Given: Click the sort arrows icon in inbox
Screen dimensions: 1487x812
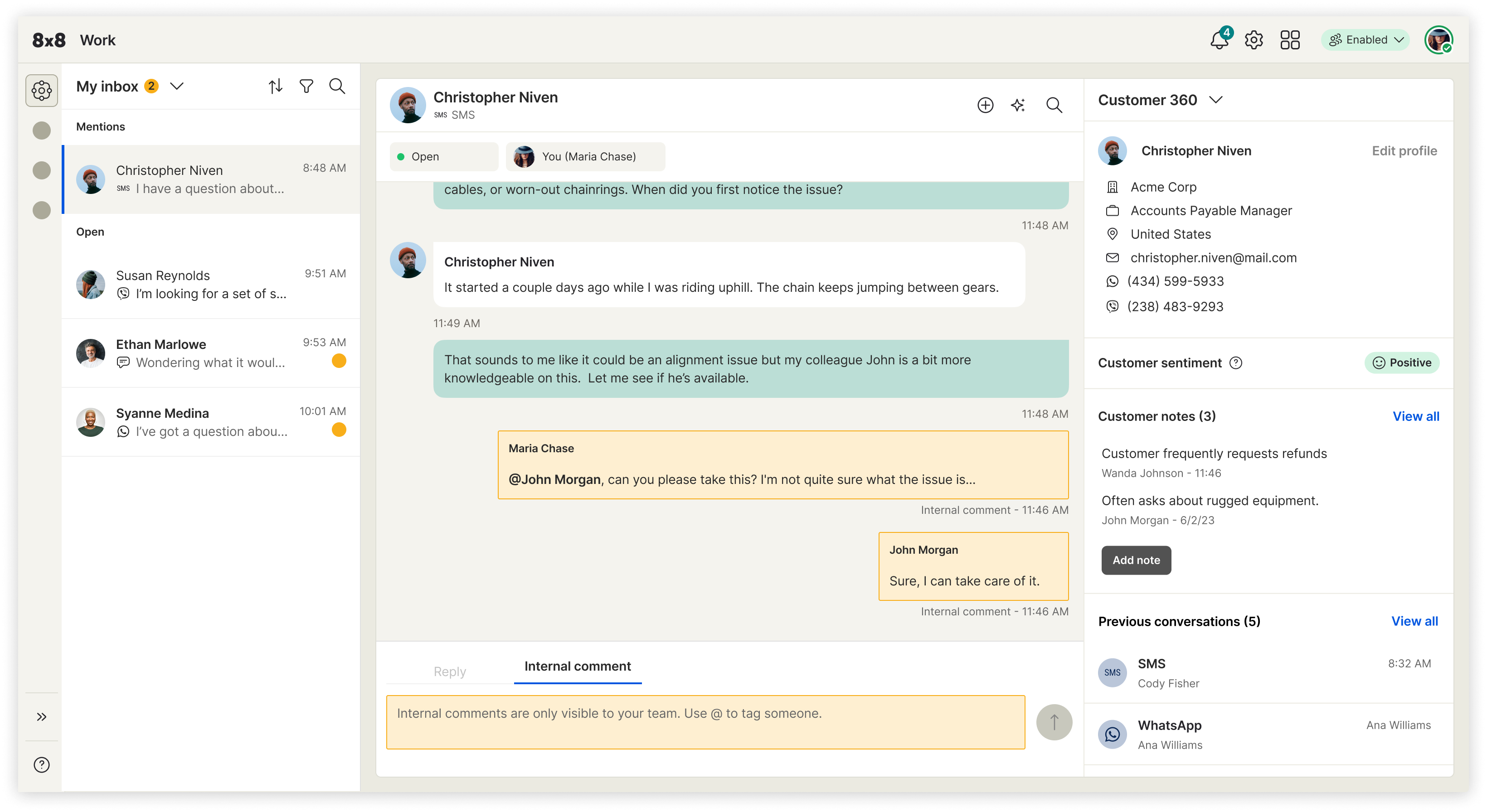Looking at the screenshot, I should click(x=275, y=86).
